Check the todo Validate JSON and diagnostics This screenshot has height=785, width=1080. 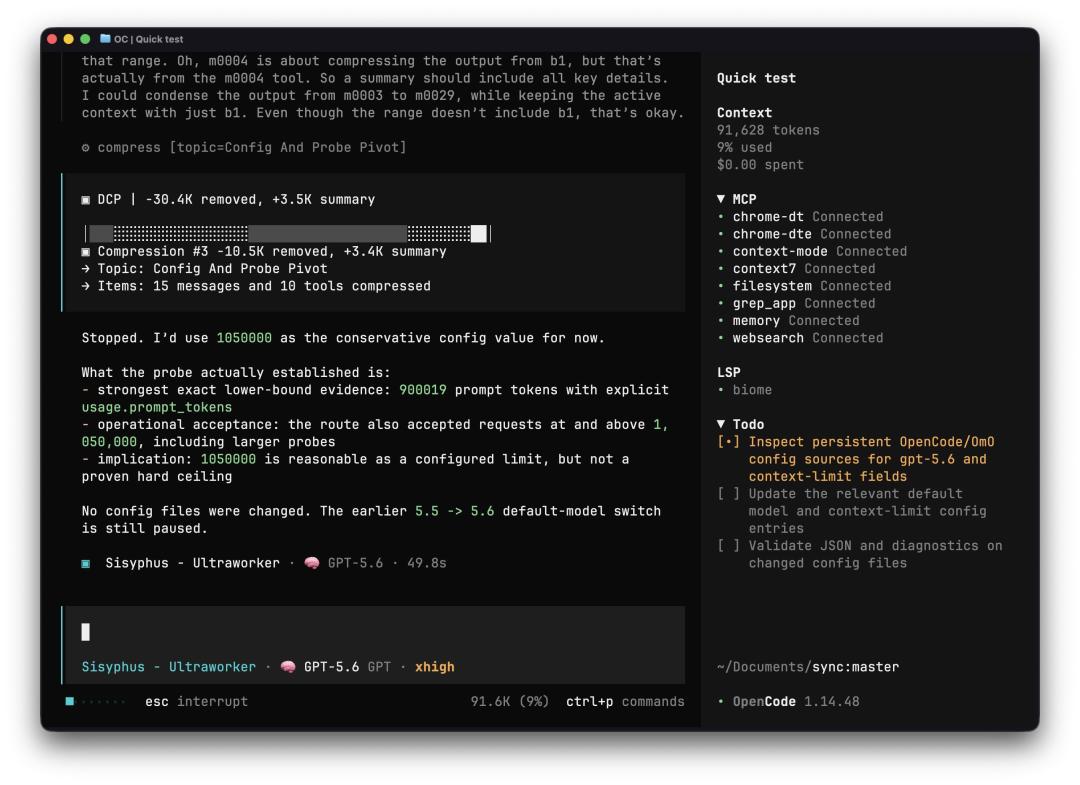pyautogui.click(x=728, y=545)
